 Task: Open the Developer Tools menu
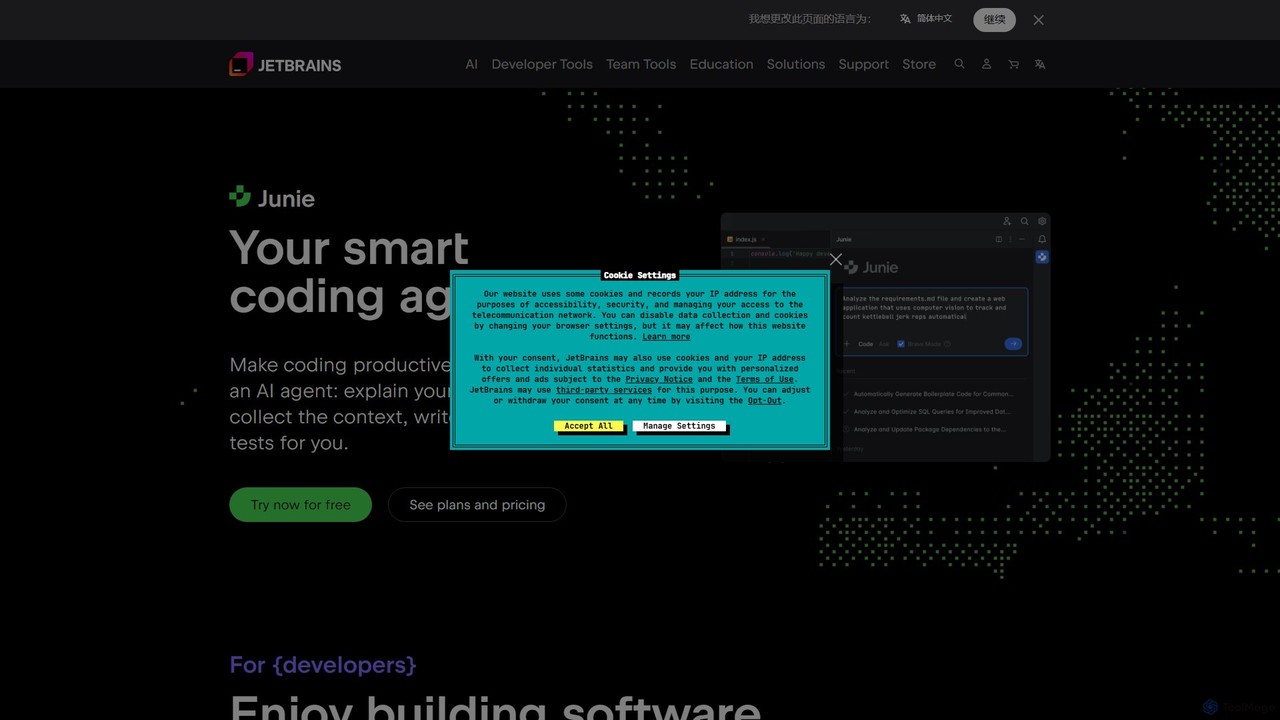(x=542, y=64)
